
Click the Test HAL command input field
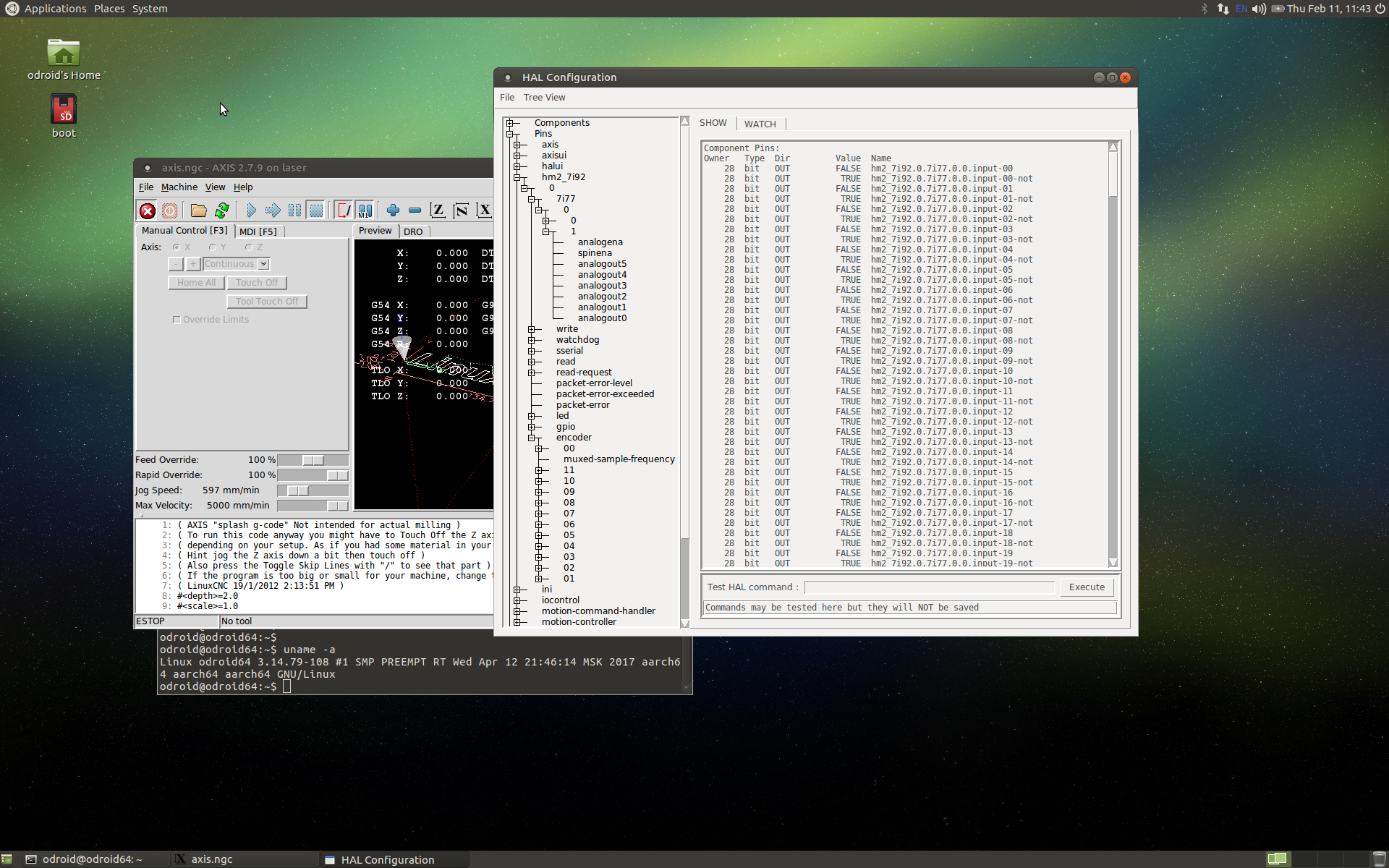tap(929, 587)
